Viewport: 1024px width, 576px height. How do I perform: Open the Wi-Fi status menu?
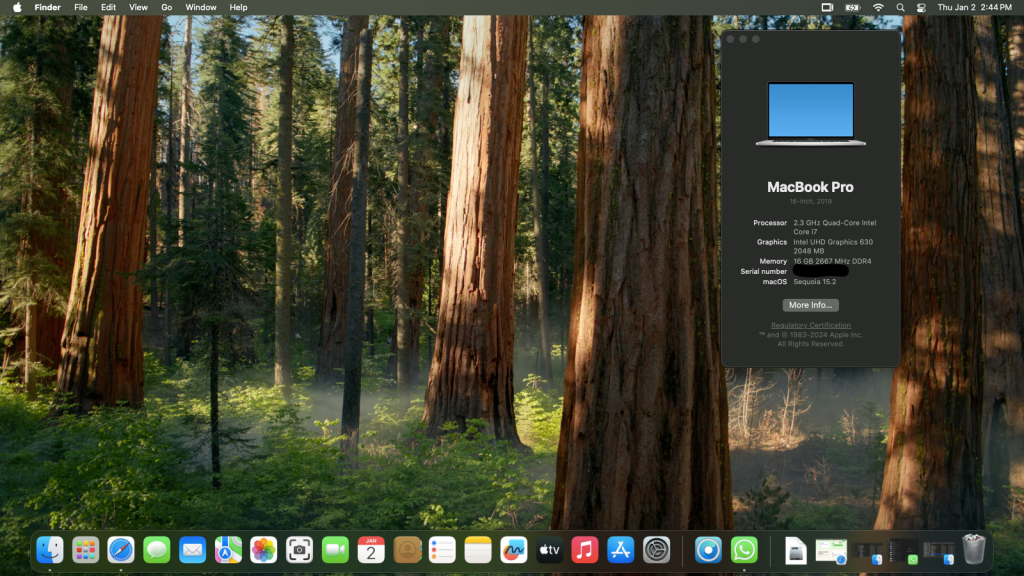coord(878,7)
